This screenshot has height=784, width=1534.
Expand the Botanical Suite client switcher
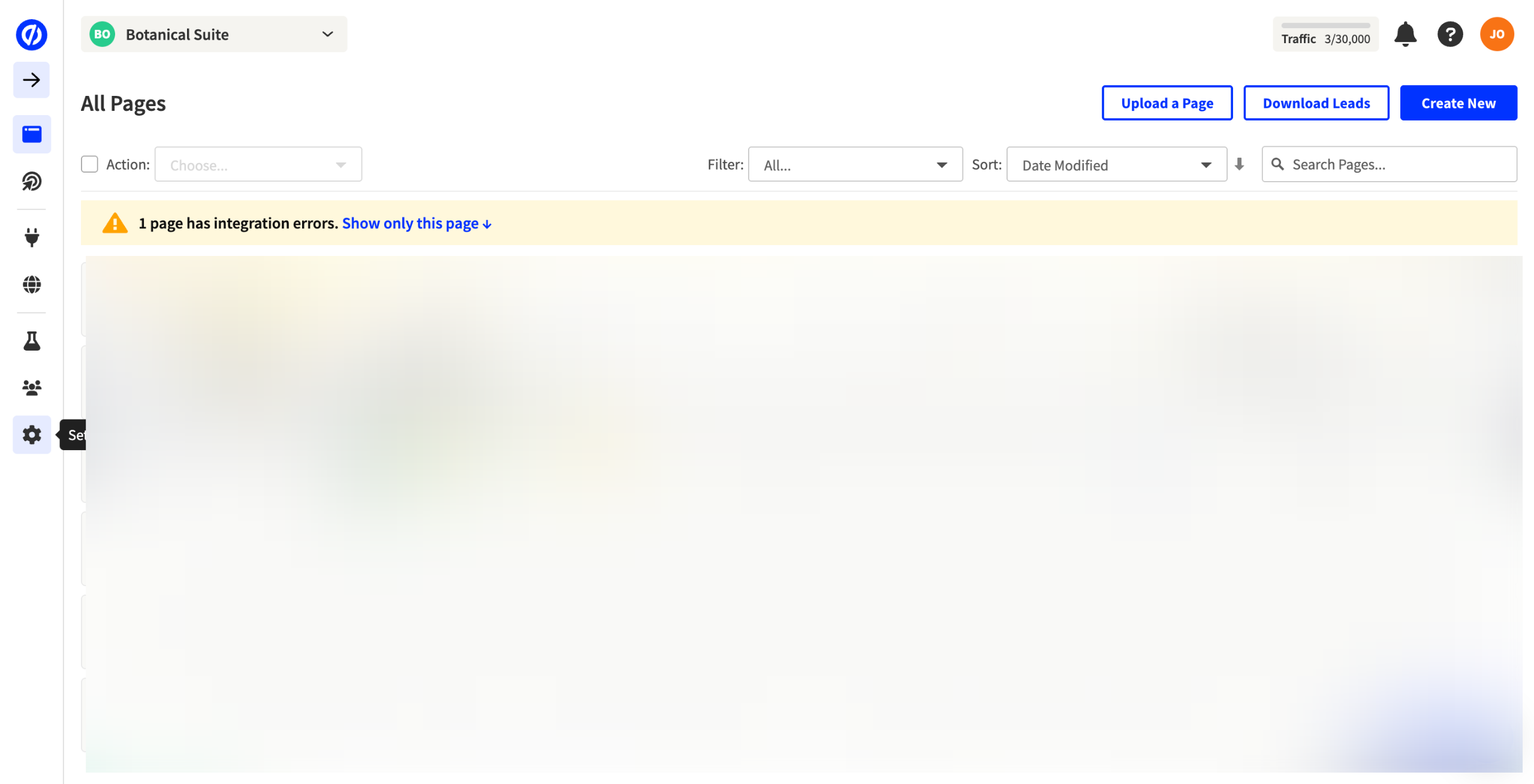click(x=213, y=34)
